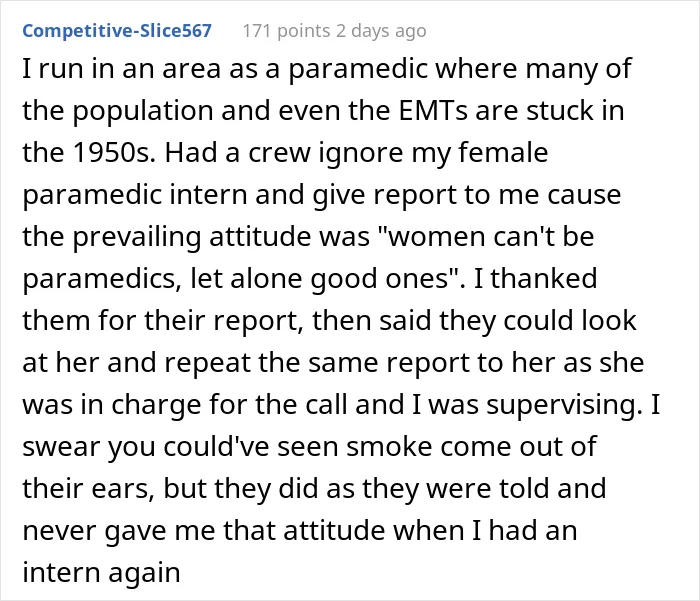Click the word "population" in second line
Viewport: 700px width, 601px height.
click(143, 111)
